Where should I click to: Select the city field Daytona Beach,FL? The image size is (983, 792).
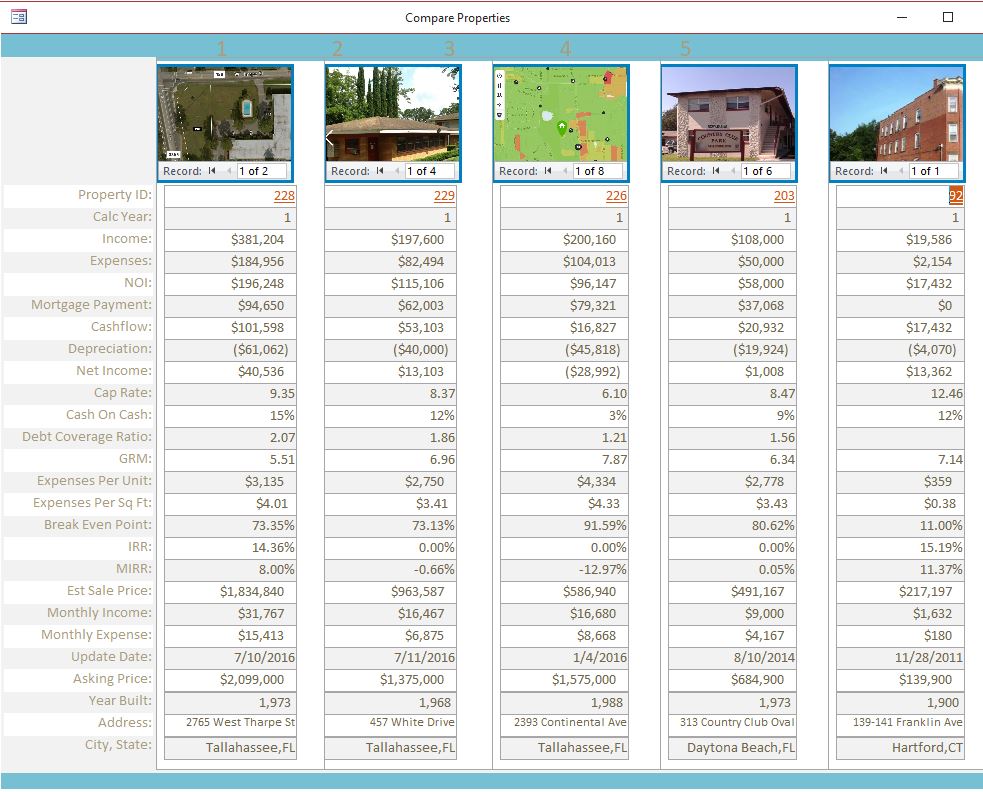click(732, 747)
